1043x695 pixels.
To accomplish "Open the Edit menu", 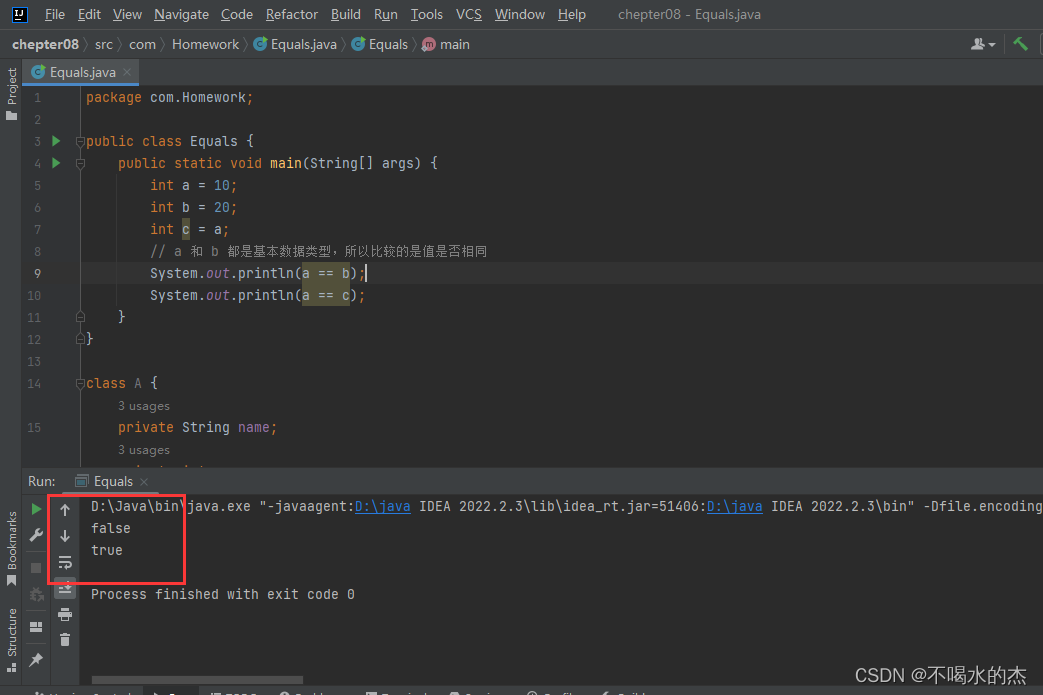I will 89,14.
